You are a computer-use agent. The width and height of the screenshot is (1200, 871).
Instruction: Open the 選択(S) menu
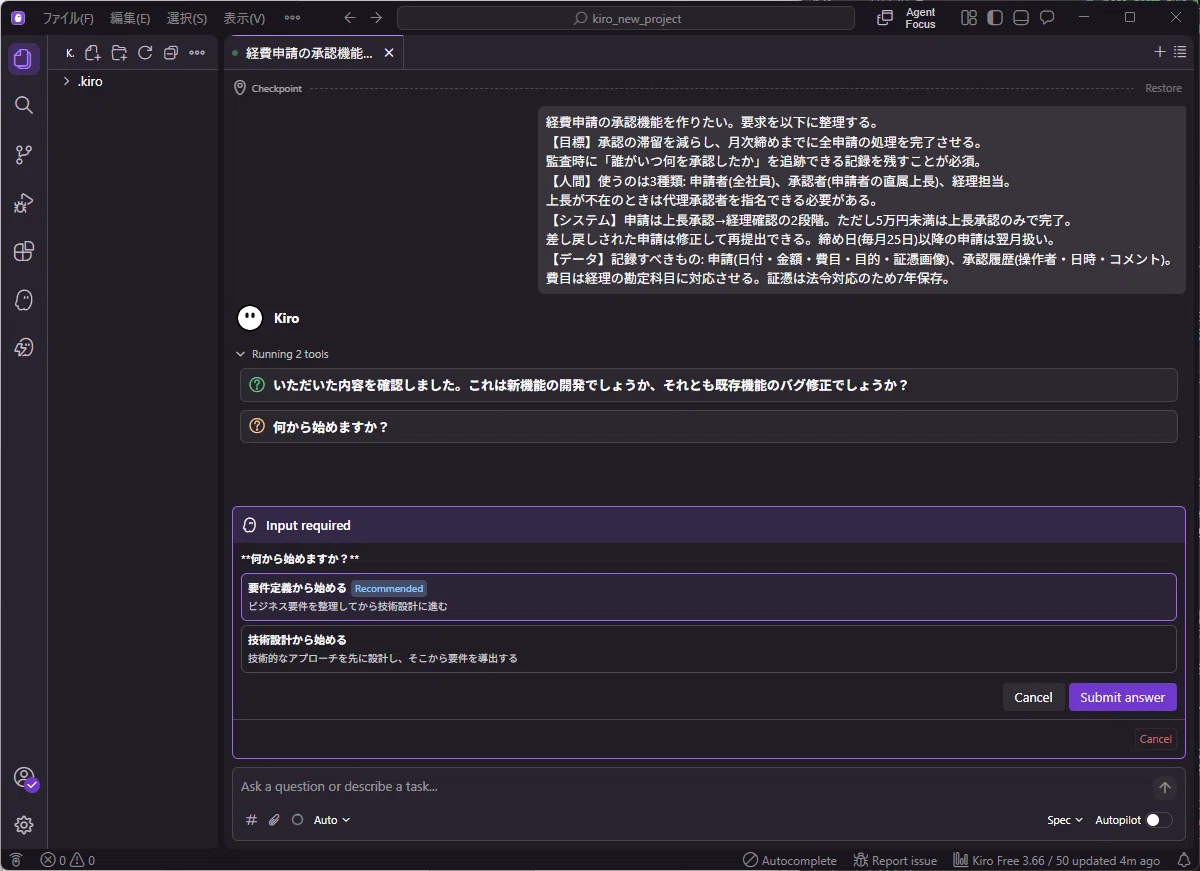click(x=187, y=18)
